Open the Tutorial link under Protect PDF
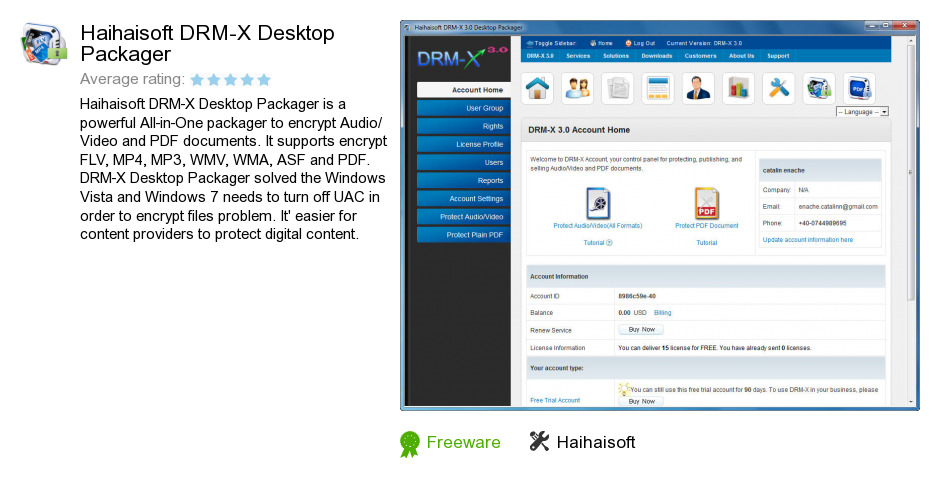940x488 pixels. pyautogui.click(x=706, y=243)
